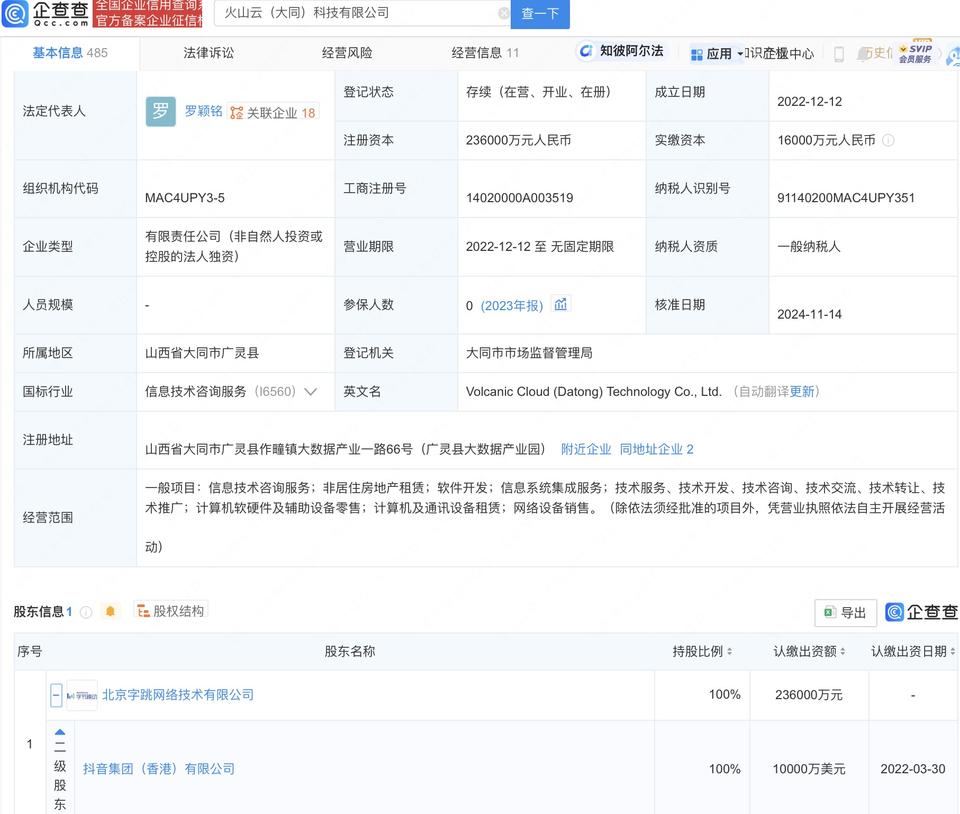
Task: Expand the 信息技术咨询服务 industry chevron
Action: pyautogui.click(x=311, y=392)
